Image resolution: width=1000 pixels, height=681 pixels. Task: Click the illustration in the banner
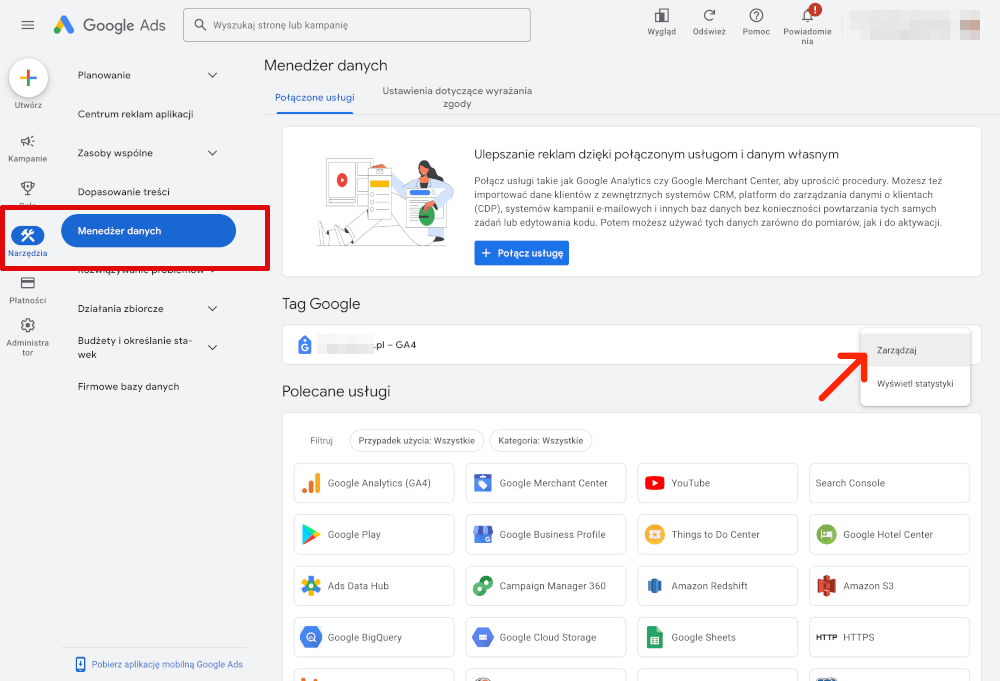pos(385,203)
